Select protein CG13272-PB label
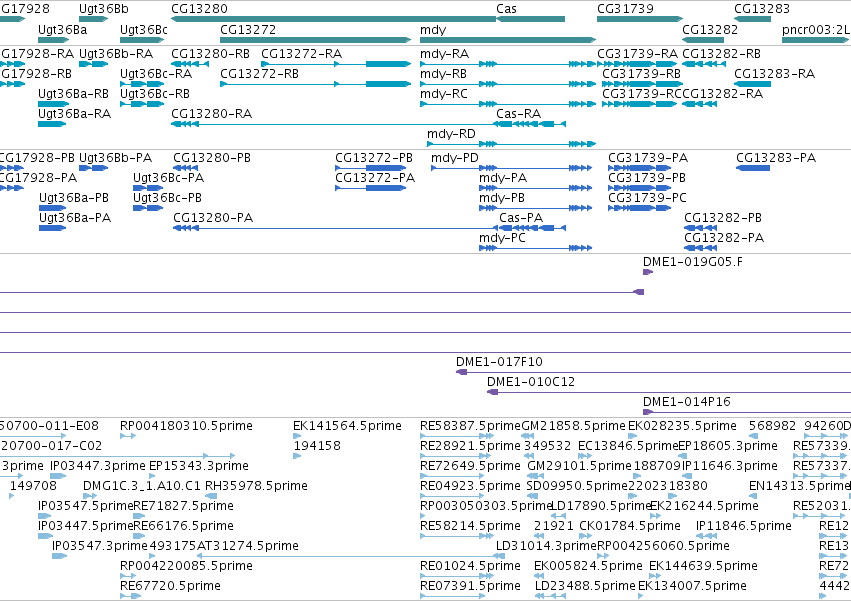Screen dimensions: 851x601 tap(374, 158)
